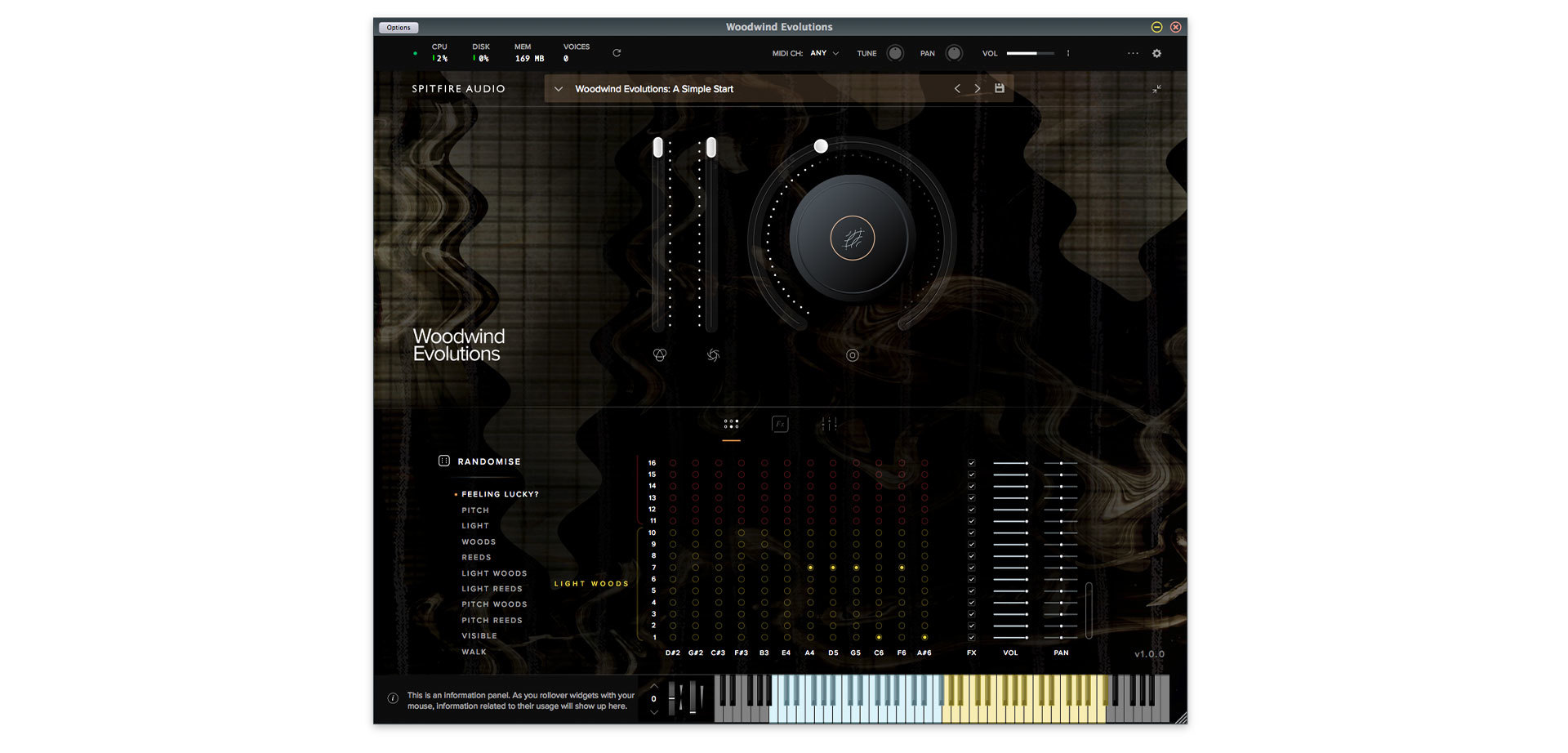Select PITCH REEDS randomise mode
Screen dimensions: 1568x753
click(x=492, y=621)
